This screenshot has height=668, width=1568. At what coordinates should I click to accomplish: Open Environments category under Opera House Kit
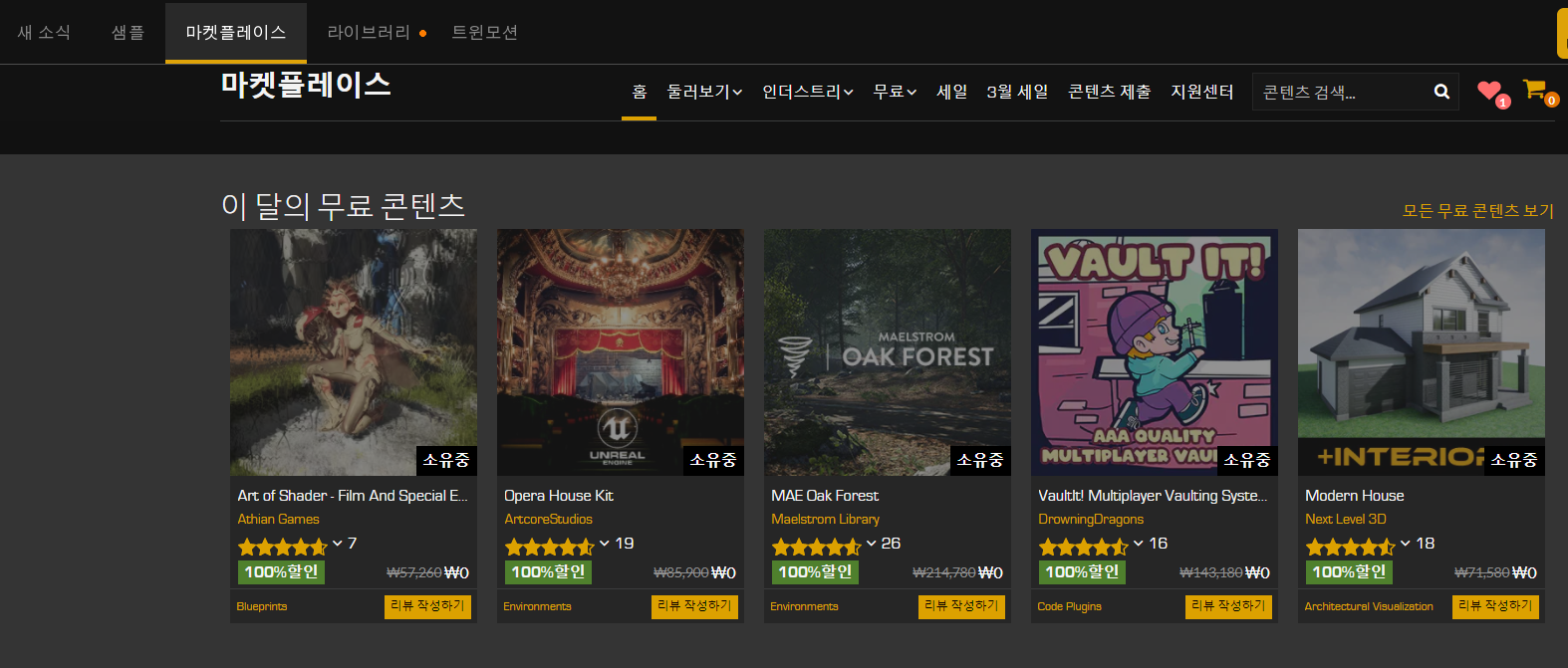point(538,606)
